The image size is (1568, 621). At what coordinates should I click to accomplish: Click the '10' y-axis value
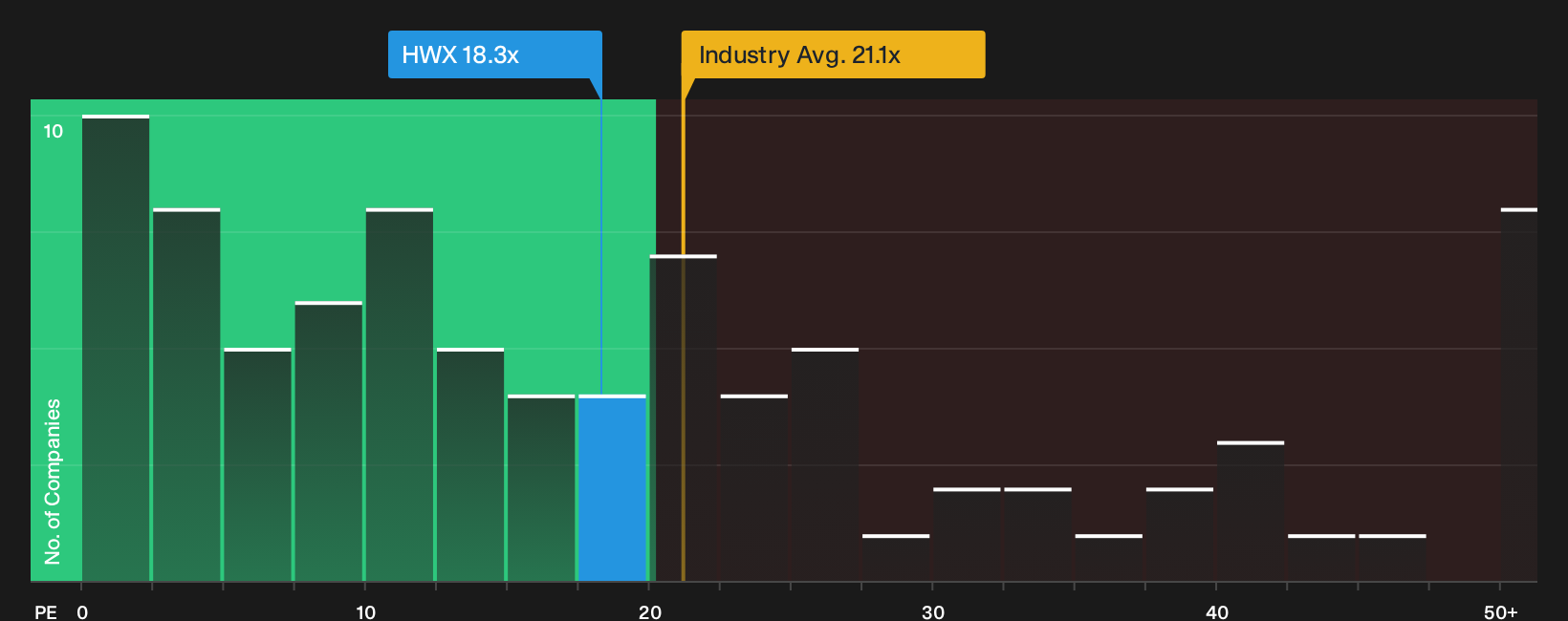[54, 132]
